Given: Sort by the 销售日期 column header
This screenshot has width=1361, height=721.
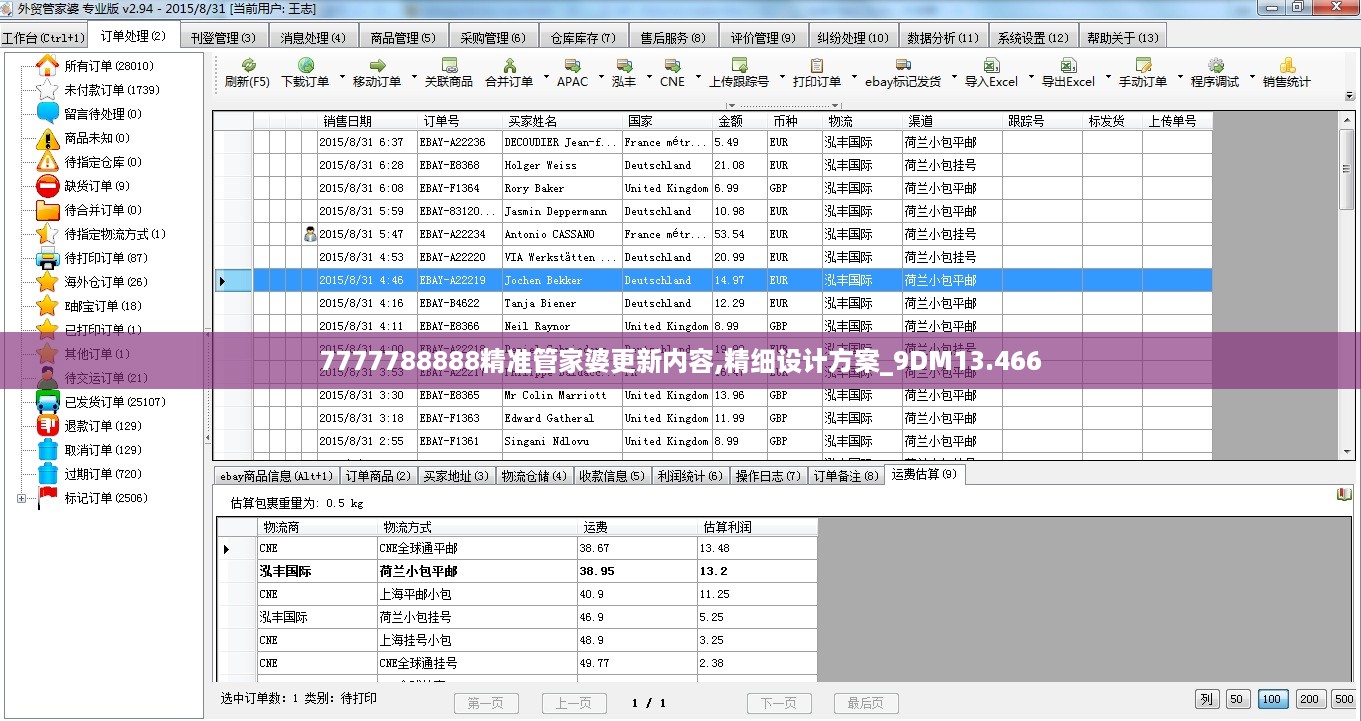Looking at the screenshot, I should point(367,121).
